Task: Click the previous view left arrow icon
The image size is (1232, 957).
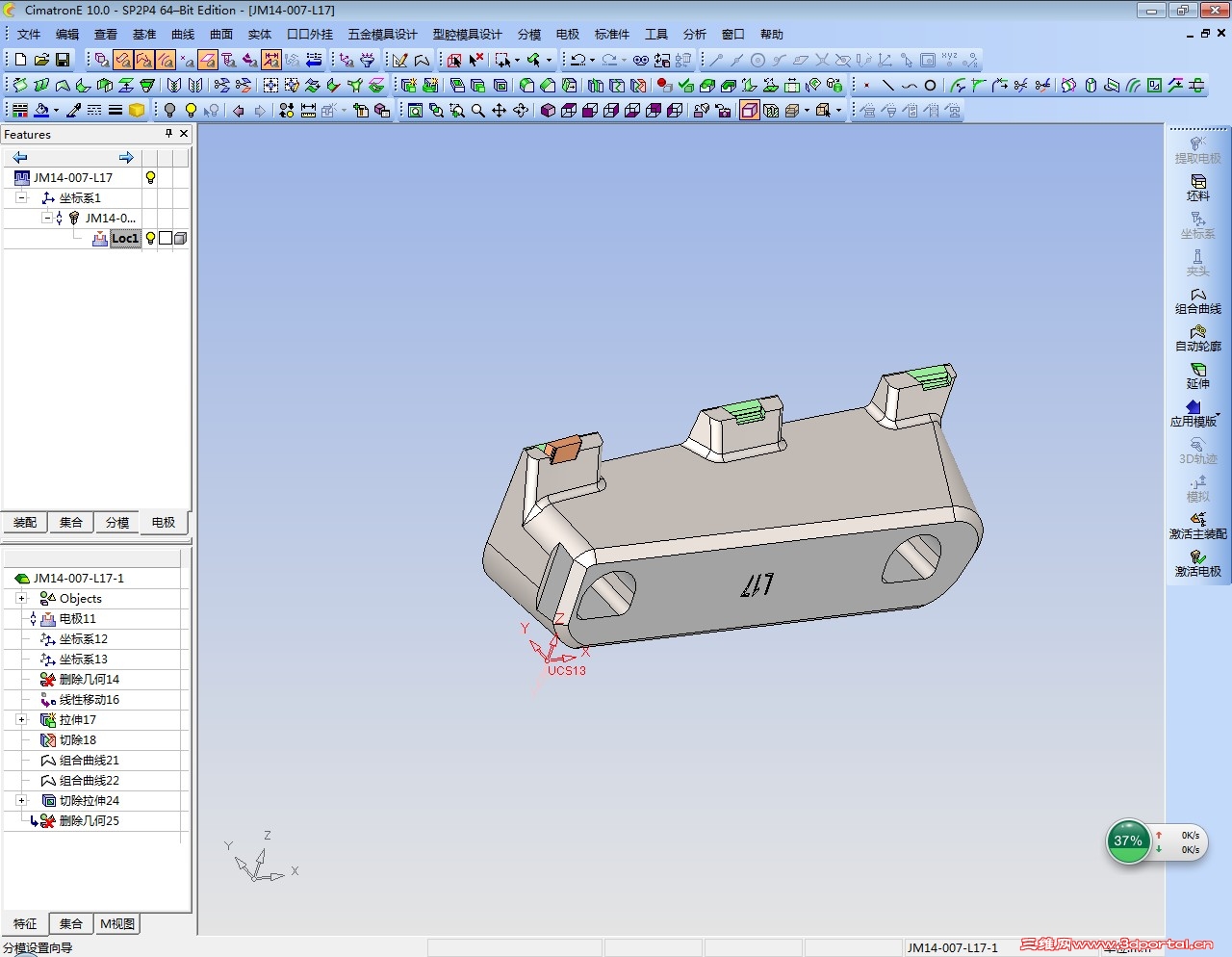Action: [x=239, y=111]
